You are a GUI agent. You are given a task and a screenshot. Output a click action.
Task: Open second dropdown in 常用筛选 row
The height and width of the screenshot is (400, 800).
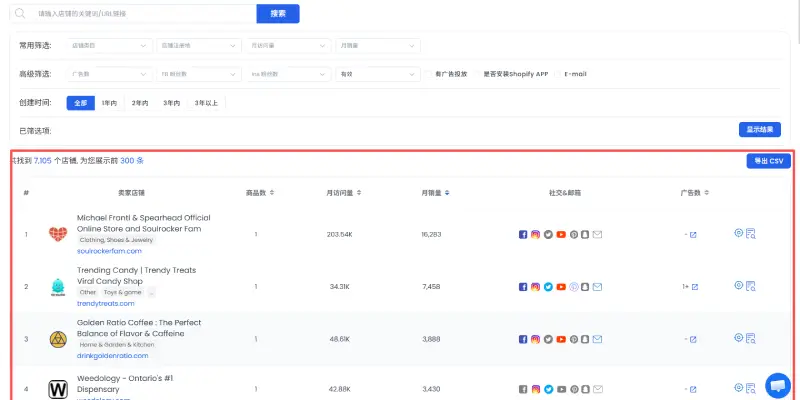click(x=199, y=46)
